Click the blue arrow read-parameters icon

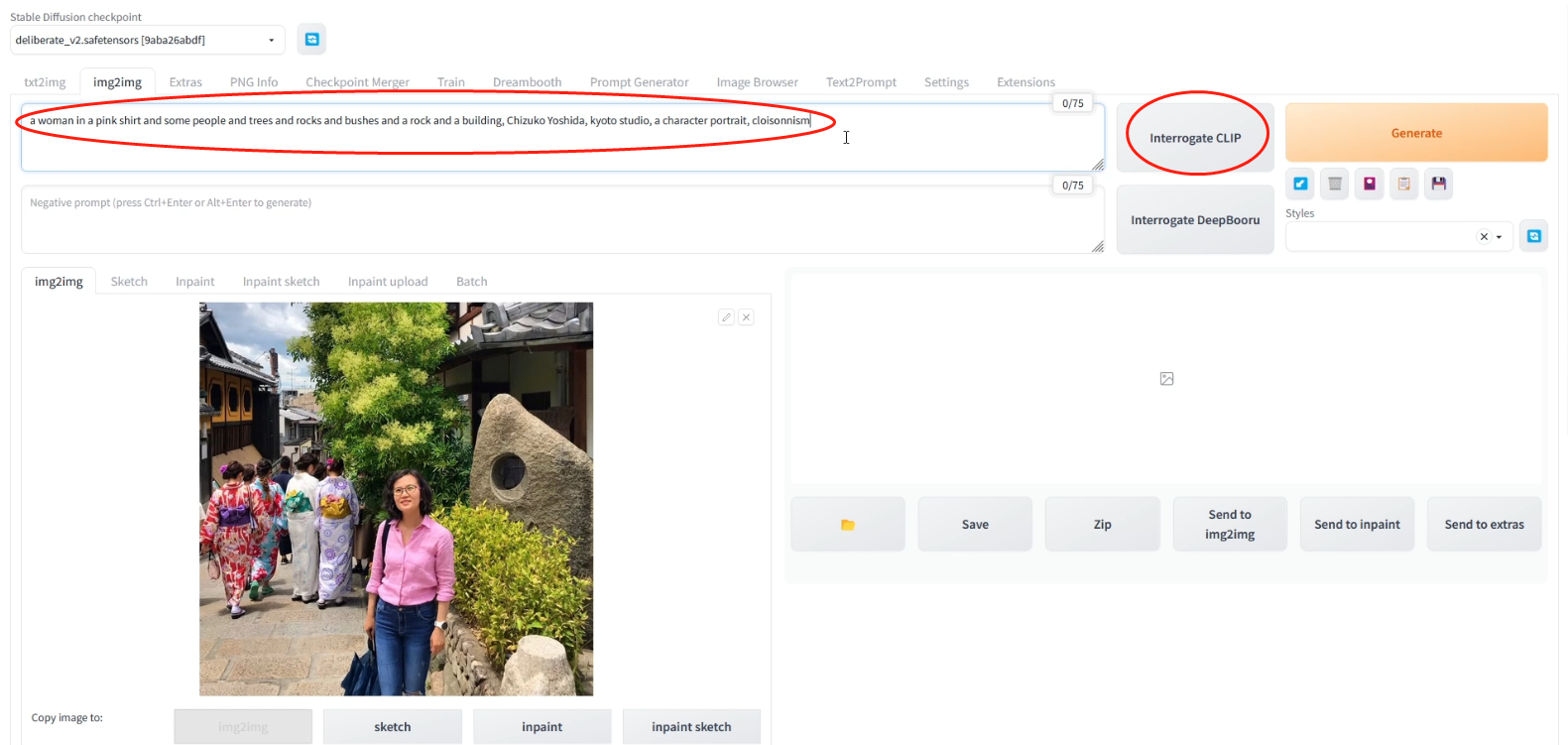point(1300,184)
